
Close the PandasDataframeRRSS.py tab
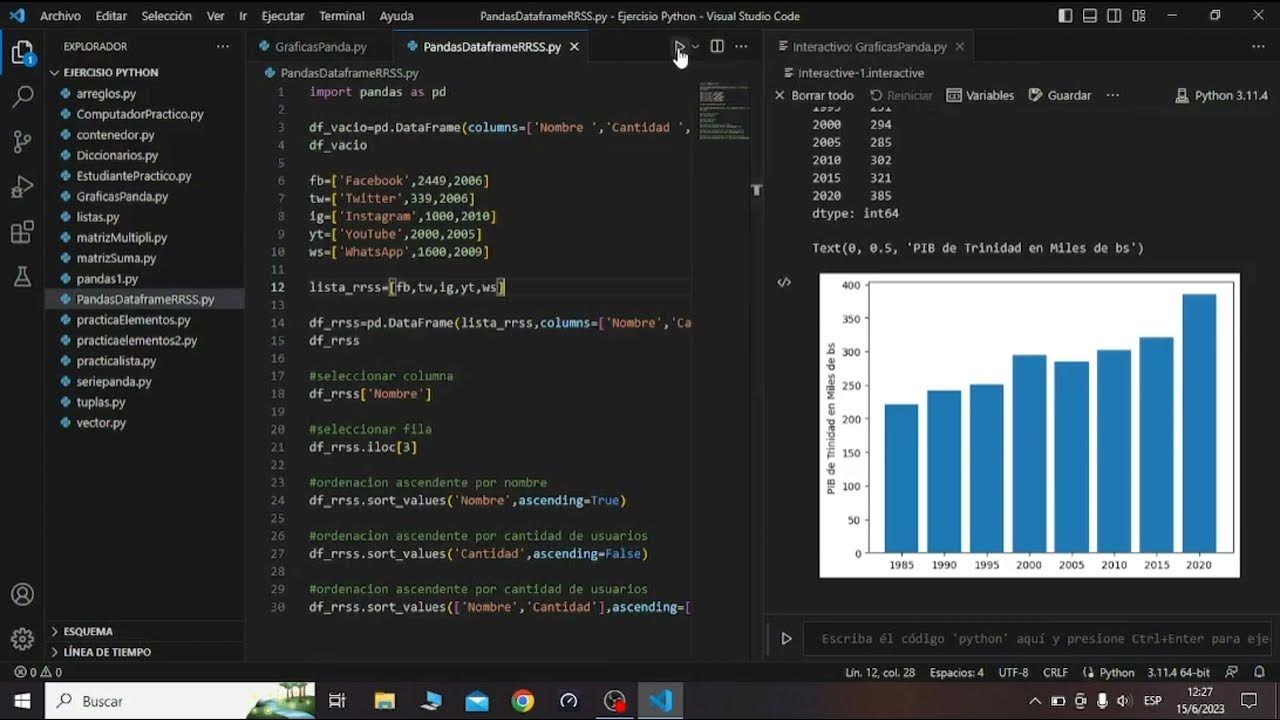574,47
